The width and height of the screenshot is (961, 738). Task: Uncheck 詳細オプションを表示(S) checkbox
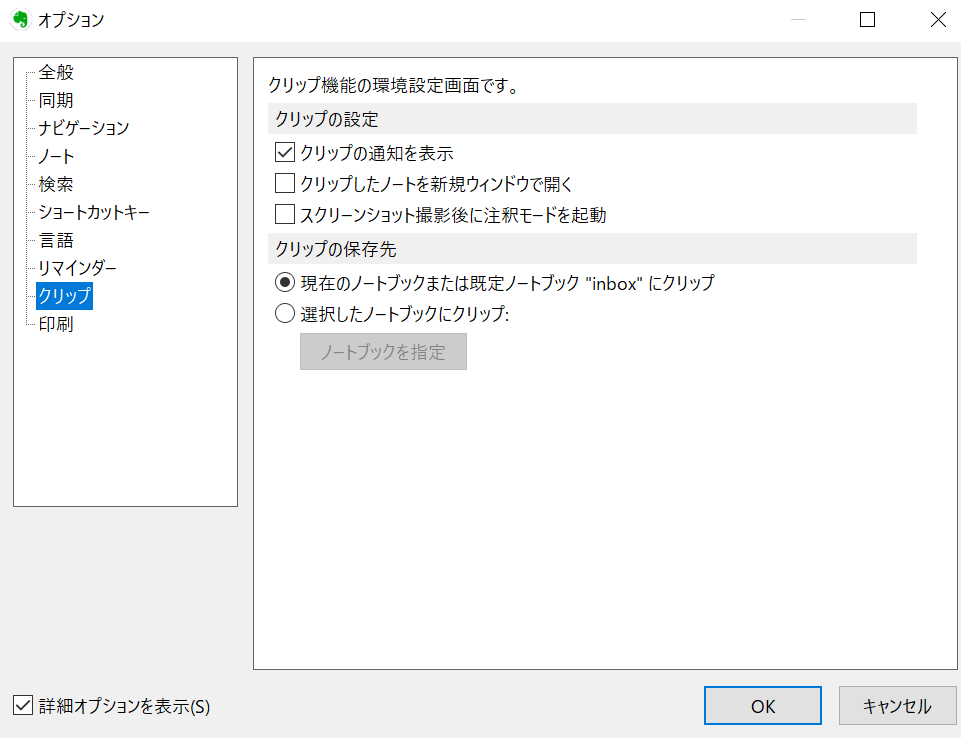coord(23,706)
